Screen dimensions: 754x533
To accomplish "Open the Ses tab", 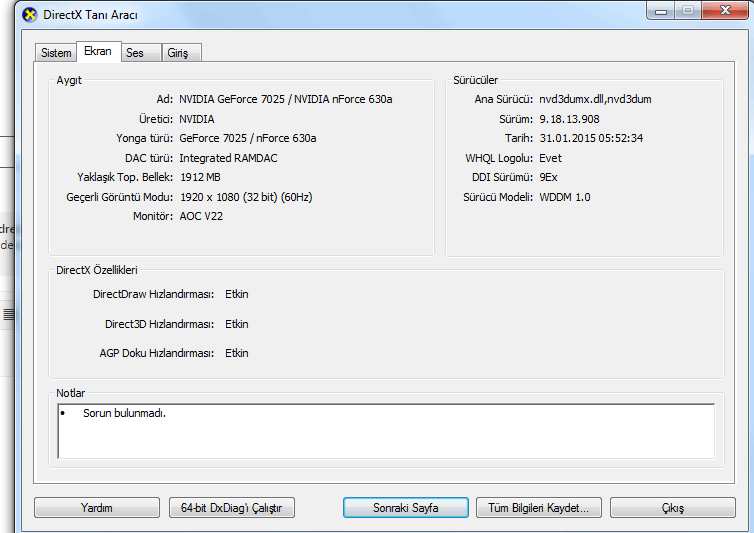I will 140,53.
